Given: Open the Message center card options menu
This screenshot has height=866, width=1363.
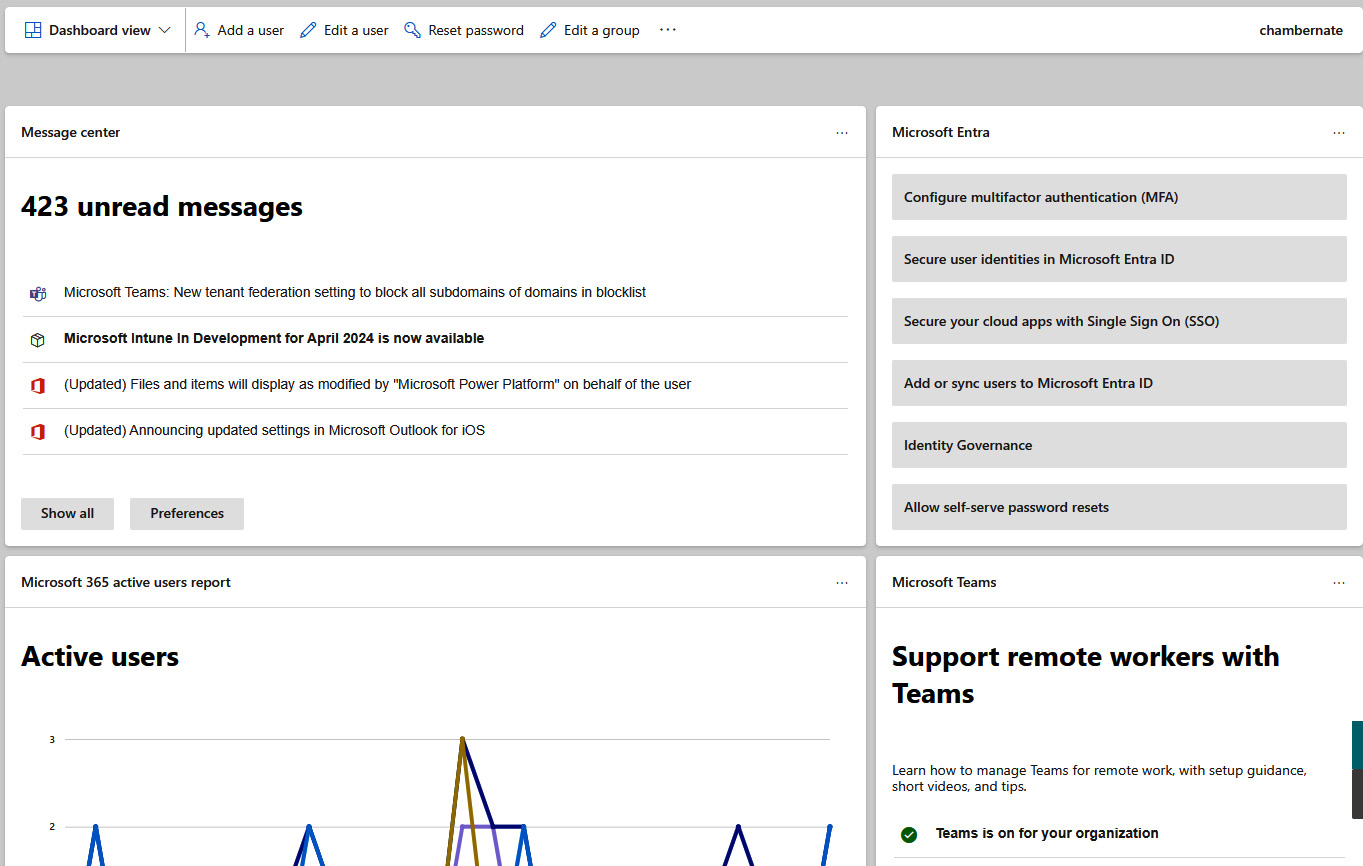Looking at the screenshot, I should tap(842, 132).
